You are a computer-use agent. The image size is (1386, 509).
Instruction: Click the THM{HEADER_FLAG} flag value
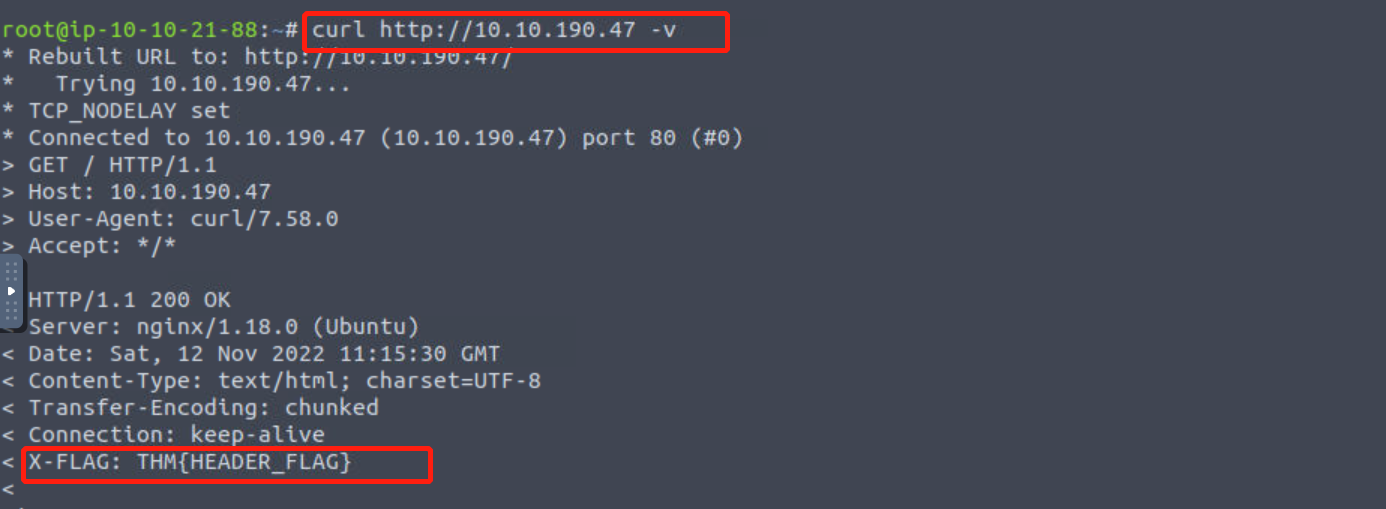tap(244, 463)
